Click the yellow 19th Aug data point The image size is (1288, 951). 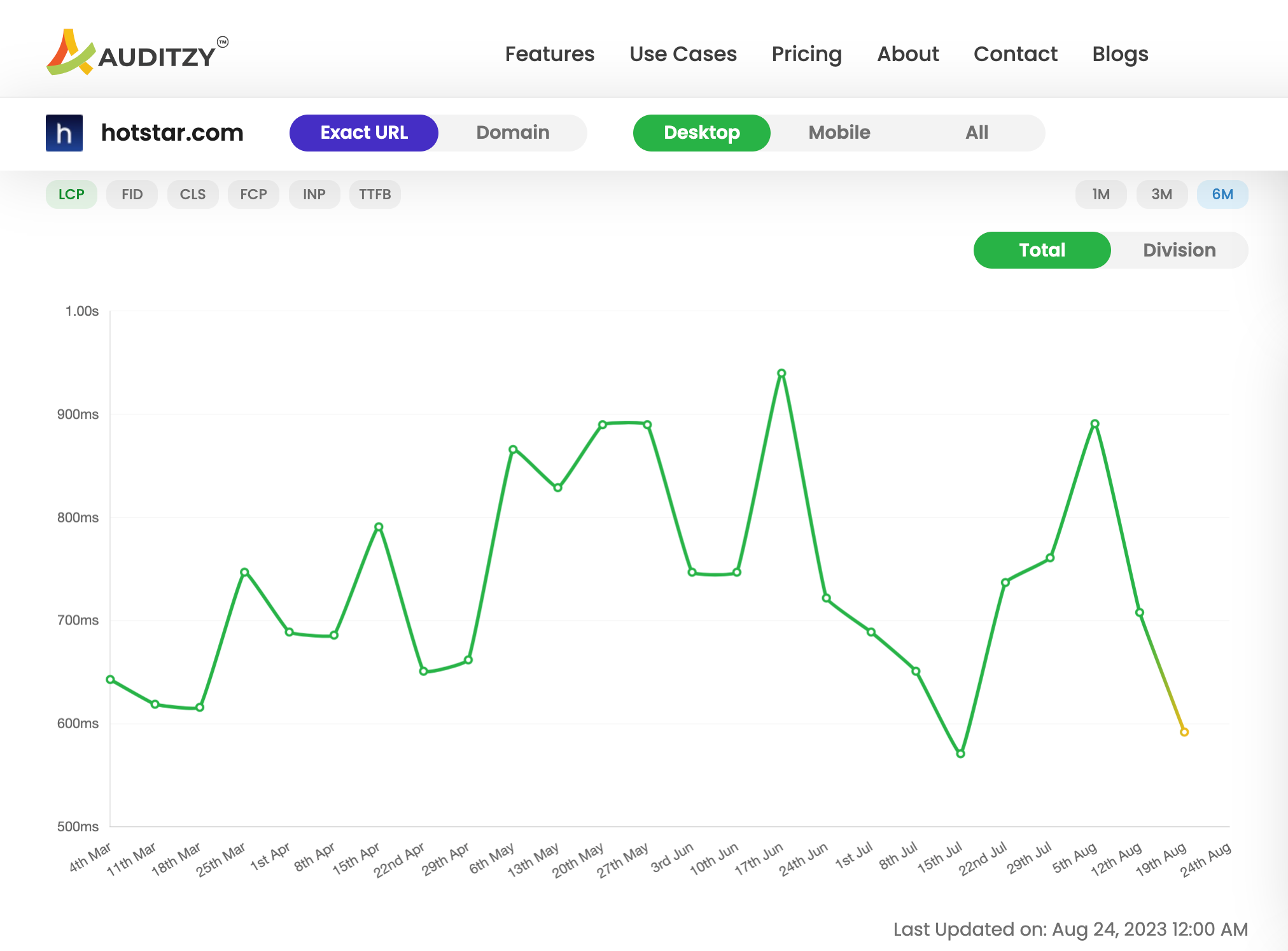click(1184, 732)
